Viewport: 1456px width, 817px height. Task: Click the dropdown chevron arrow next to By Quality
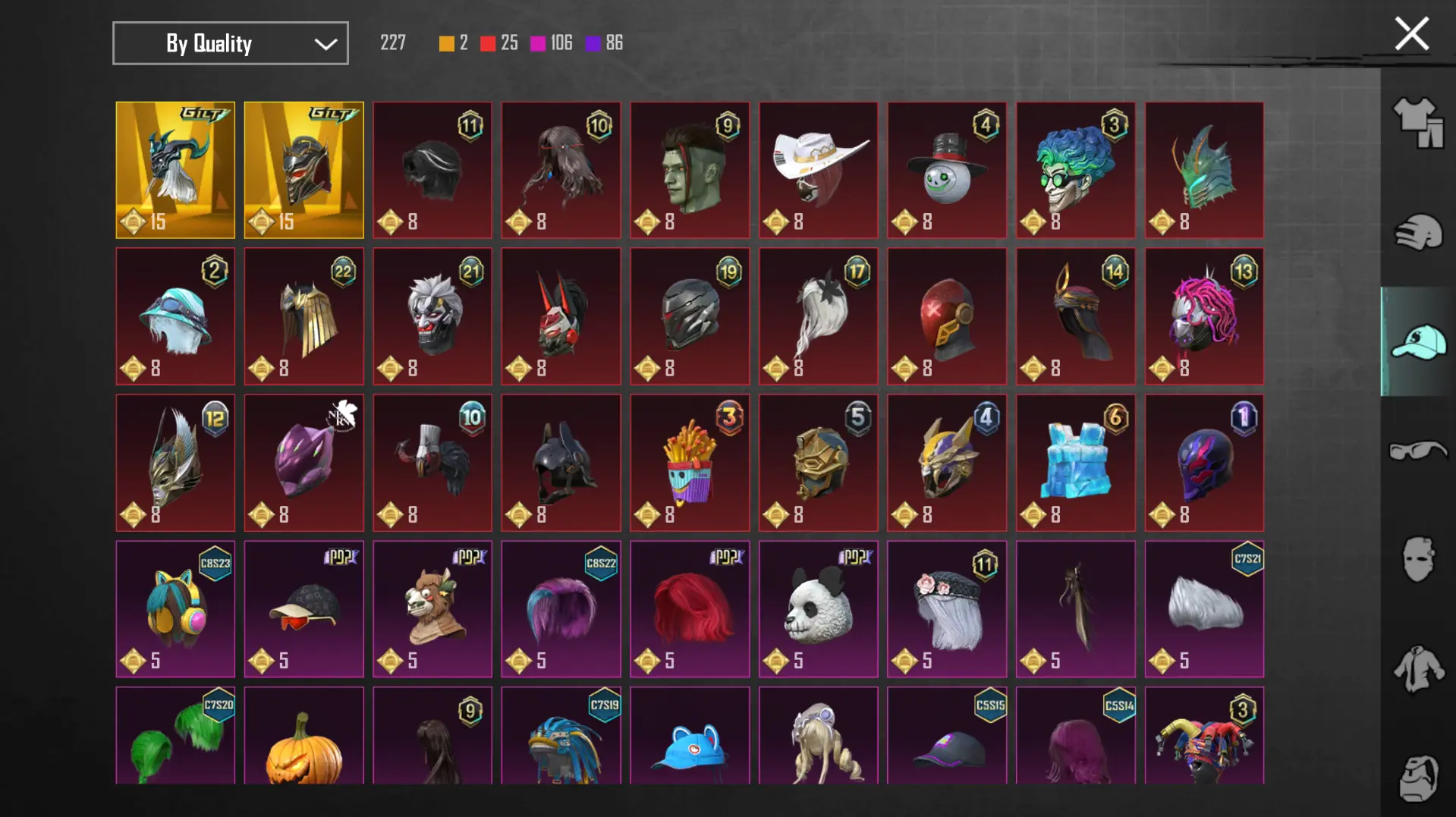[325, 44]
